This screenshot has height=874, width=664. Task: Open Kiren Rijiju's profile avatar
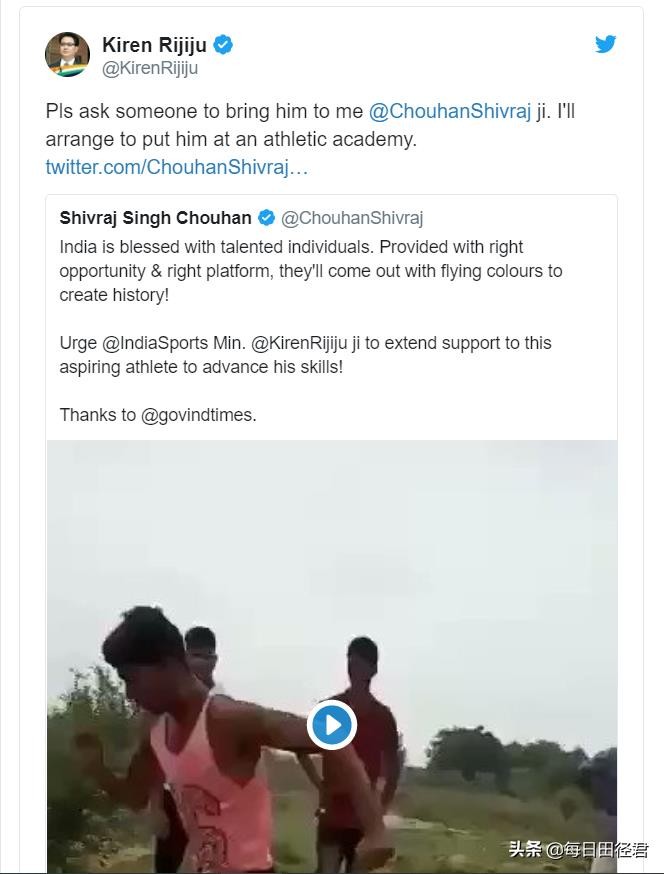tap(67, 54)
